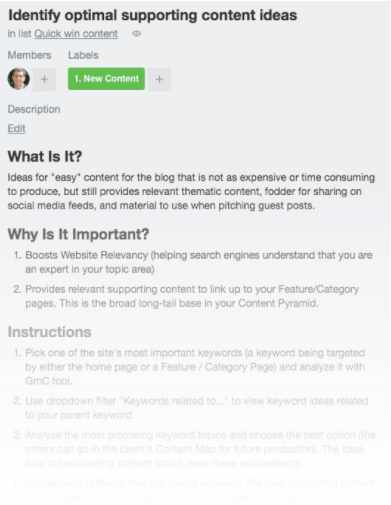Click Edit under Description
The width and height of the screenshot is (391, 505).
click(17, 129)
